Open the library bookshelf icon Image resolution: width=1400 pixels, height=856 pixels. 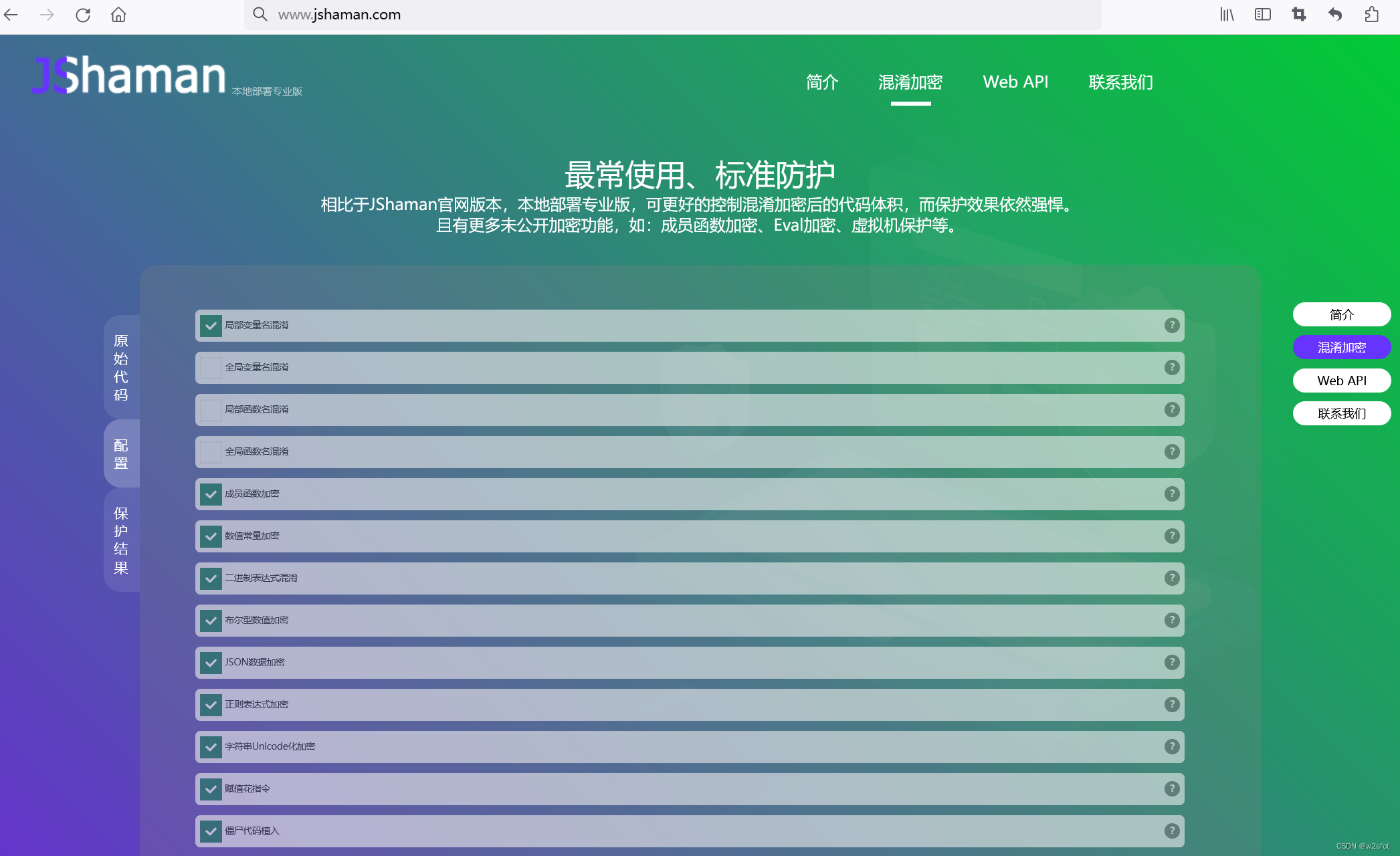(1227, 15)
